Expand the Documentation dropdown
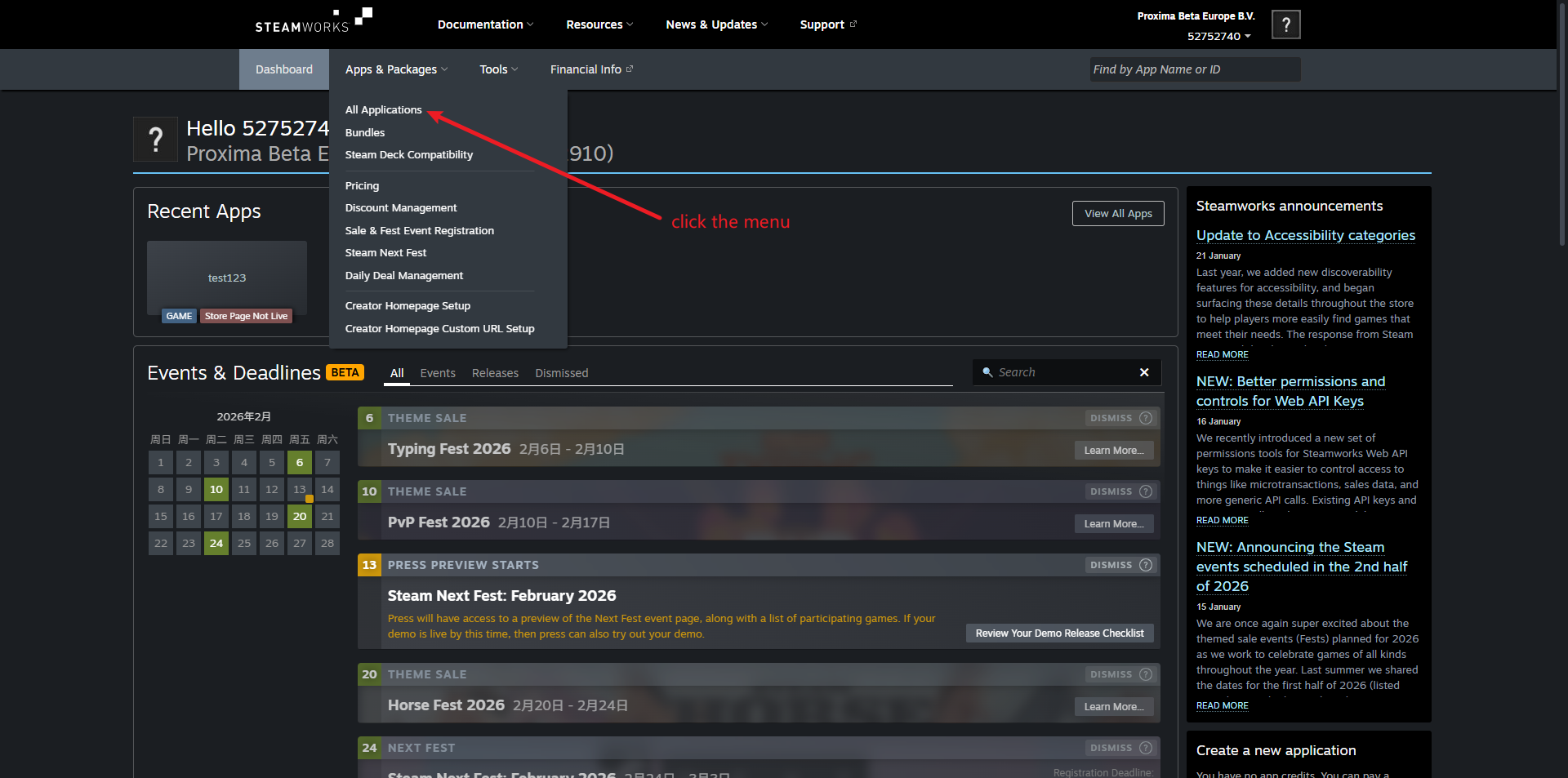Viewport: 1568px width, 778px height. 485,24
